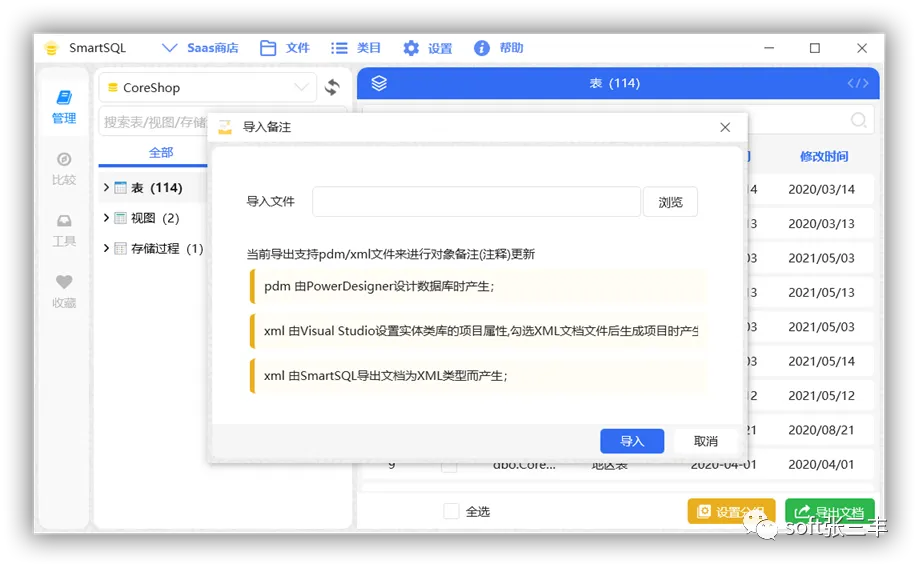Viewport: 918px width, 567px height.
Task: Click the 2020/04/01 date cell
Action: point(821,464)
